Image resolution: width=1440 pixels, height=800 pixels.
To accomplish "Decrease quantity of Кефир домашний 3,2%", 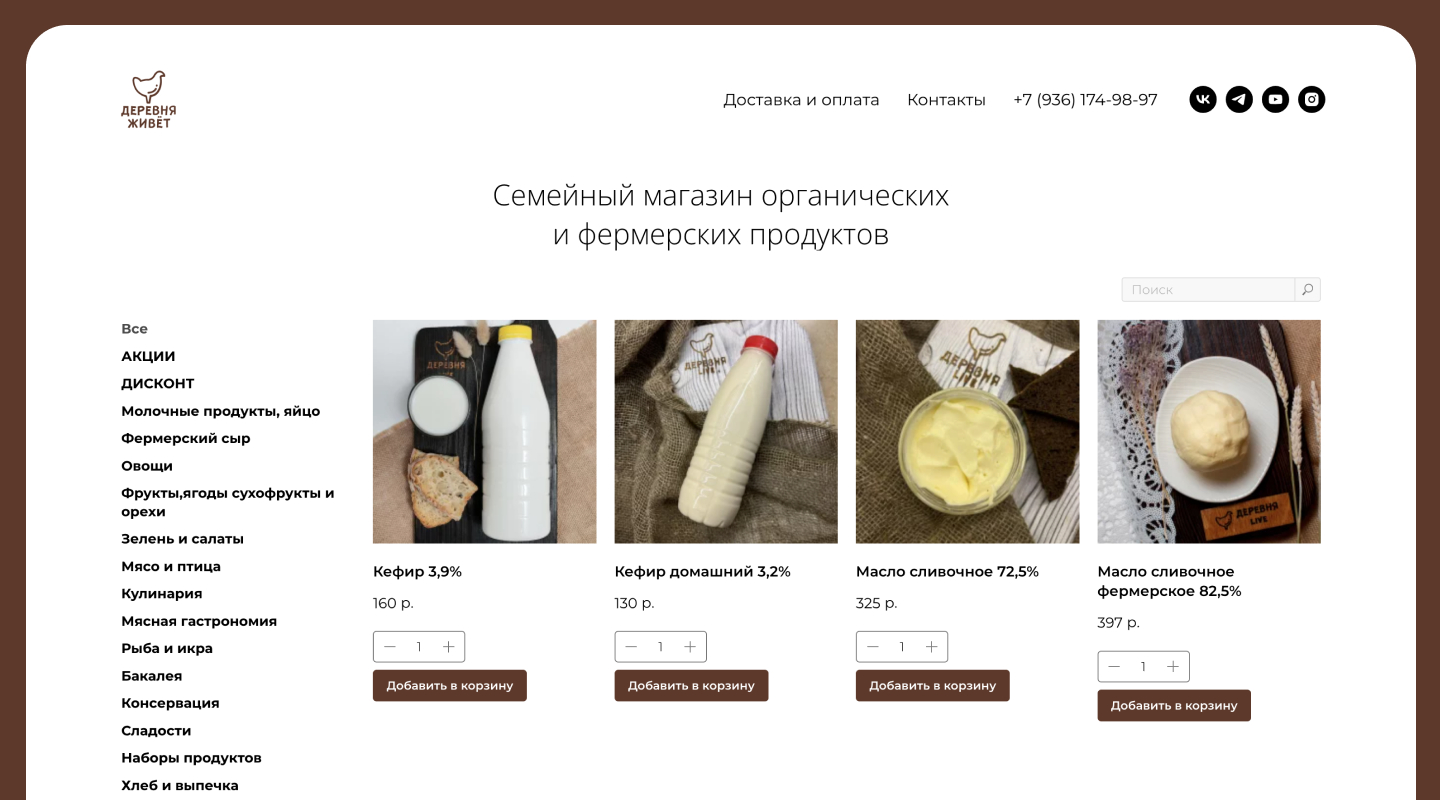I will (631, 647).
